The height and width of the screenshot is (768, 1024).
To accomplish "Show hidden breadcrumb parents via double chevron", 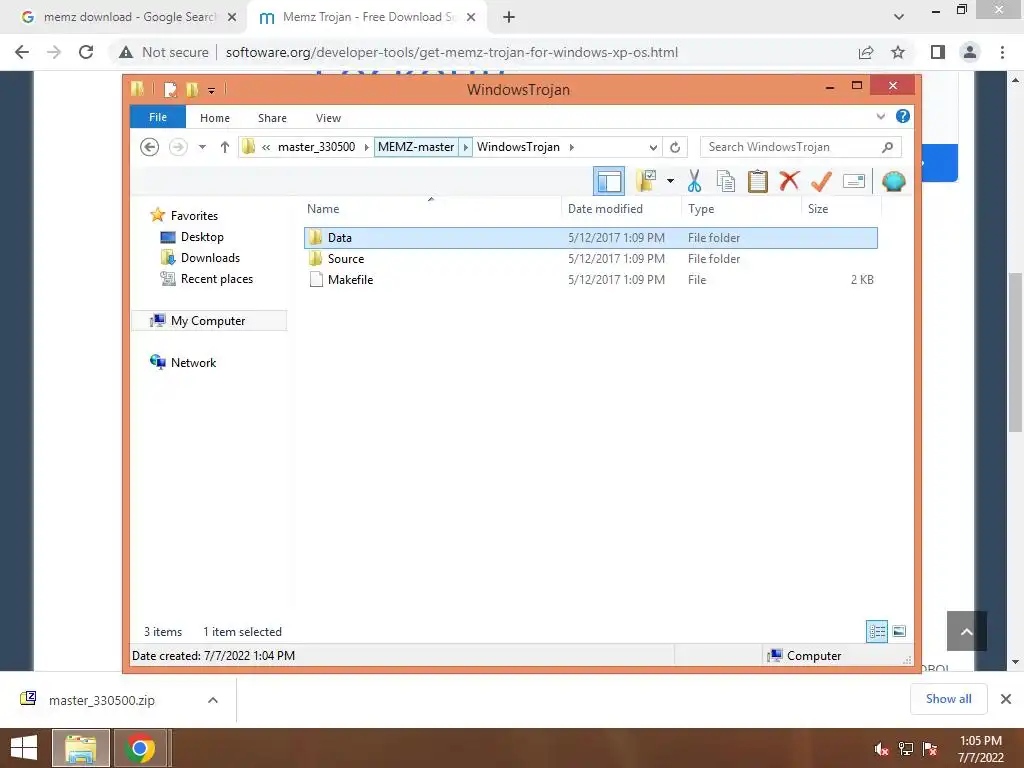I will (266, 147).
